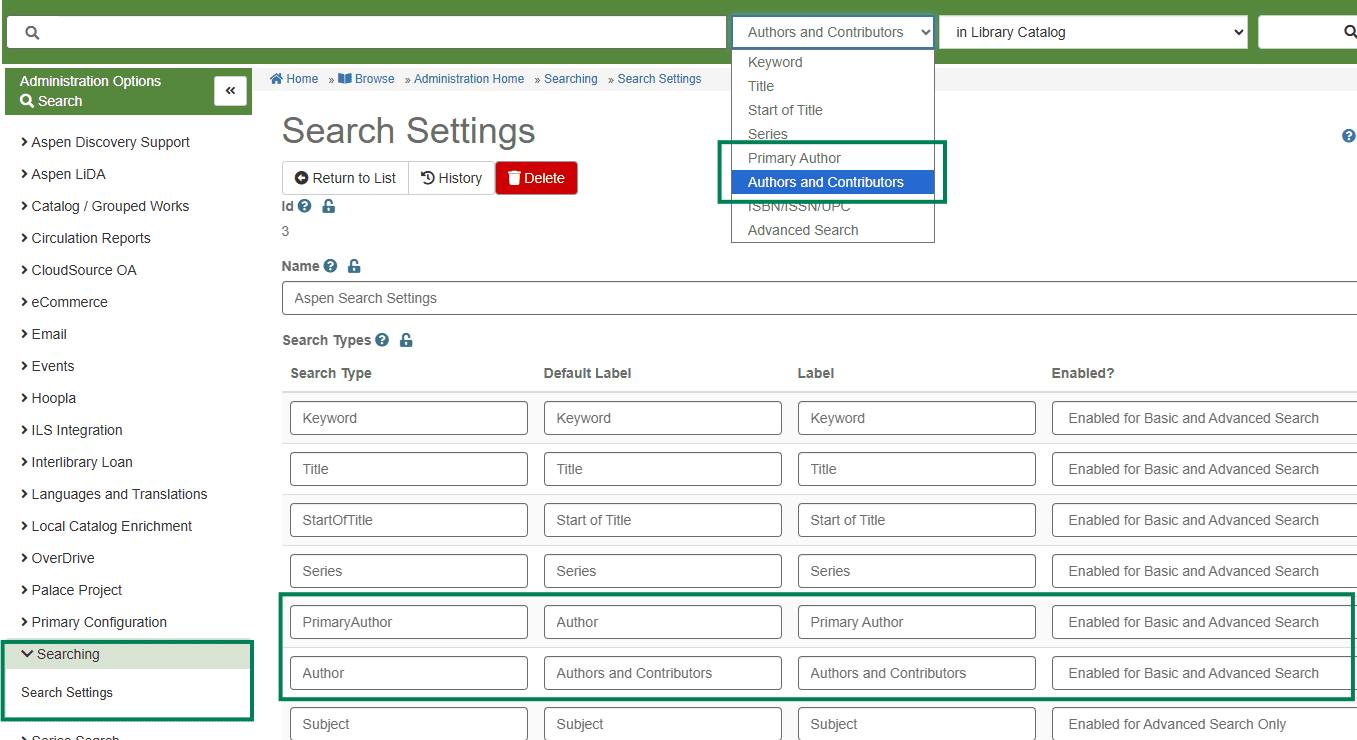Select Primary Author in the dropdown list

click(x=832, y=158)
